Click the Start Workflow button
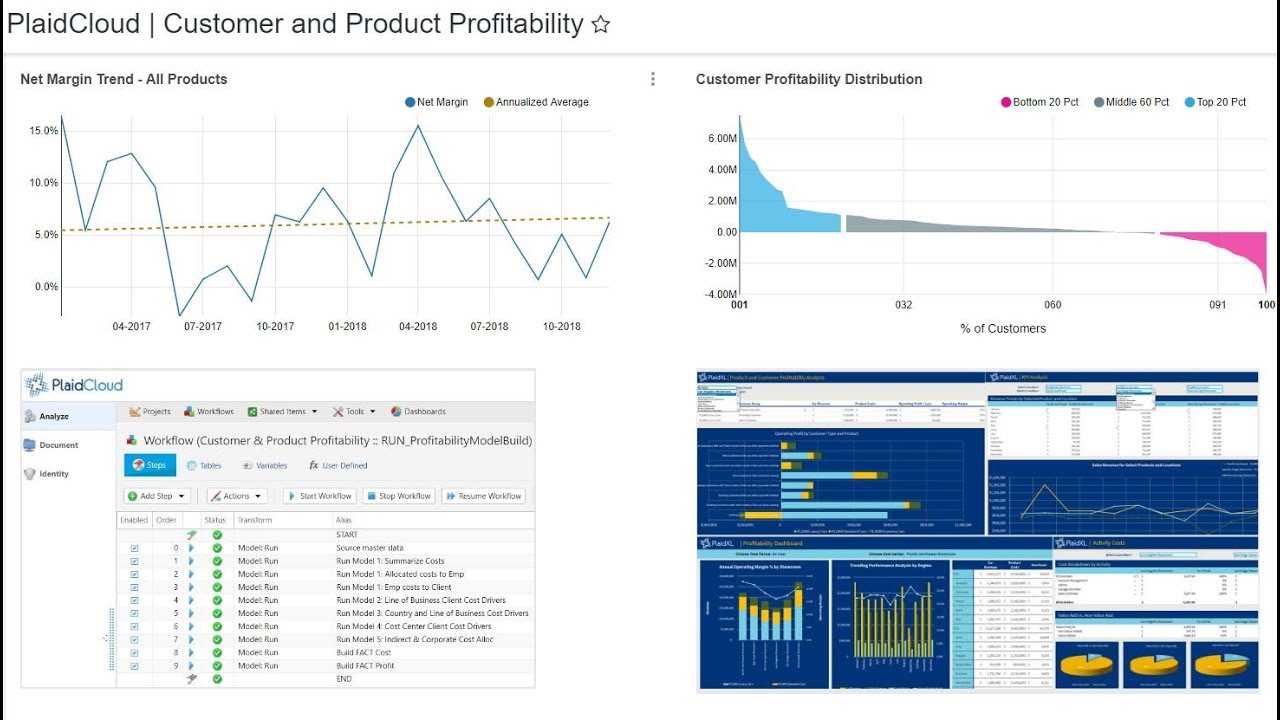The height and width of the screenshot is (720, 1280). 319,496
